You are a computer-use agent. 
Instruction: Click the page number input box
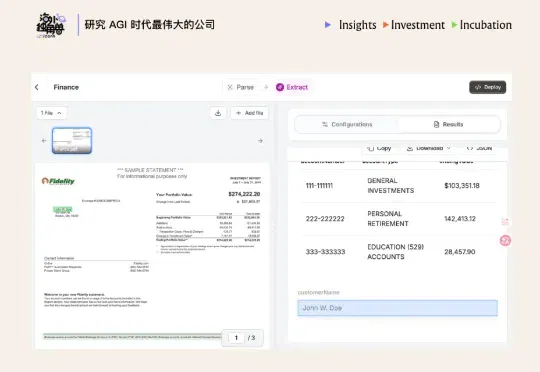click(236, 338)
